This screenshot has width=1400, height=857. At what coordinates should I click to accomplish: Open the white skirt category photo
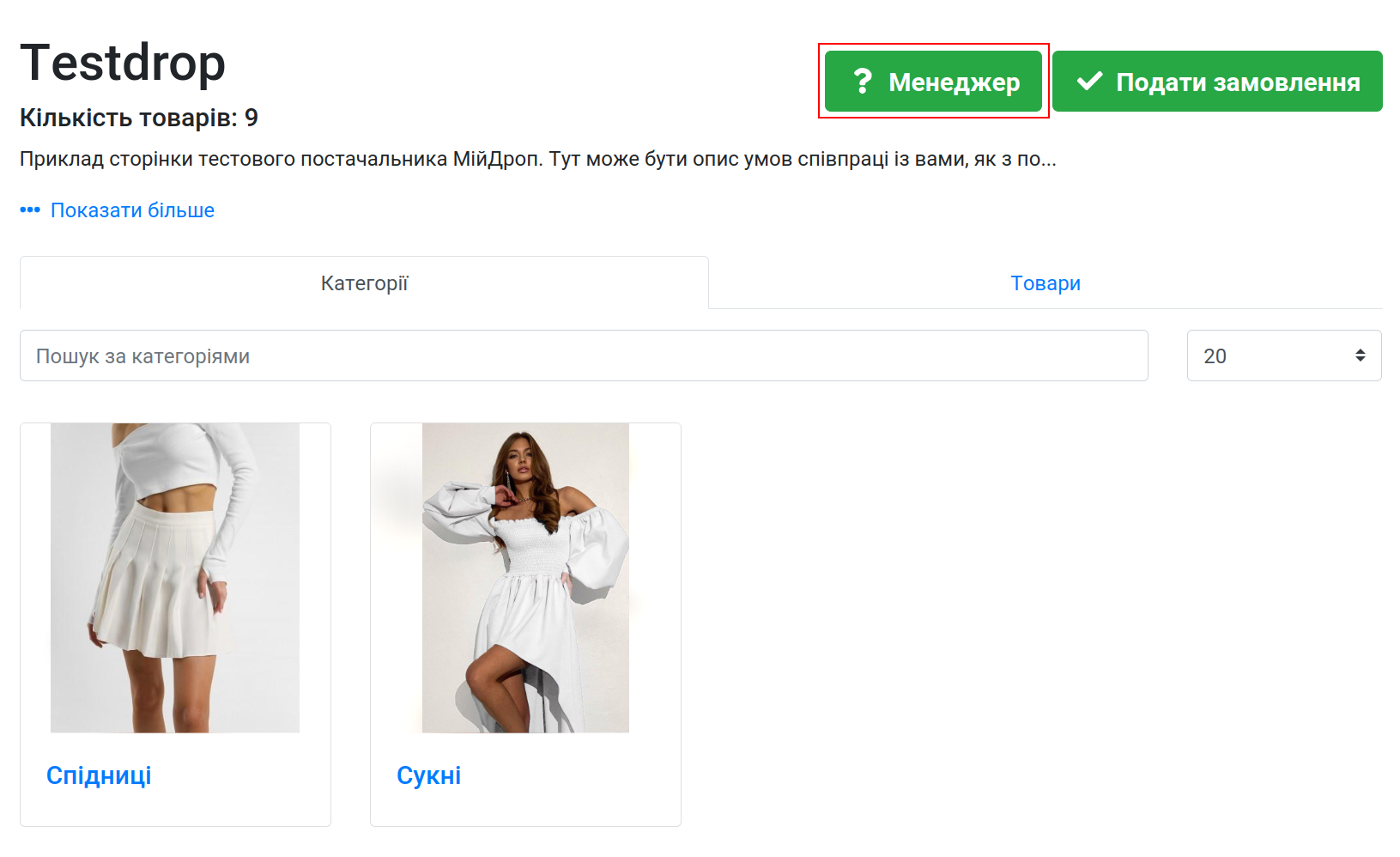(x=175, y=578)
